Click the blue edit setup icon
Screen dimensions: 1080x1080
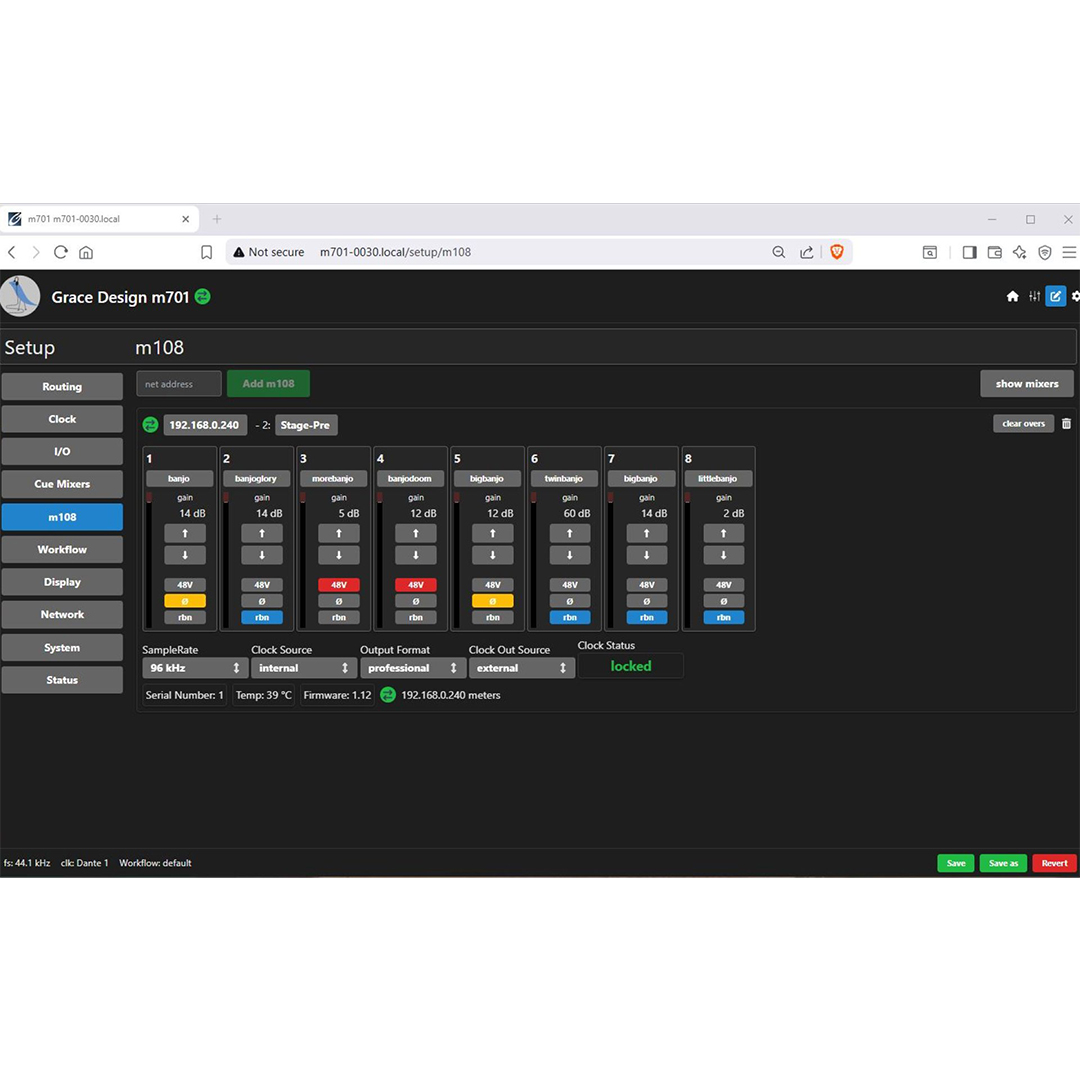(x=1055, y=296)
